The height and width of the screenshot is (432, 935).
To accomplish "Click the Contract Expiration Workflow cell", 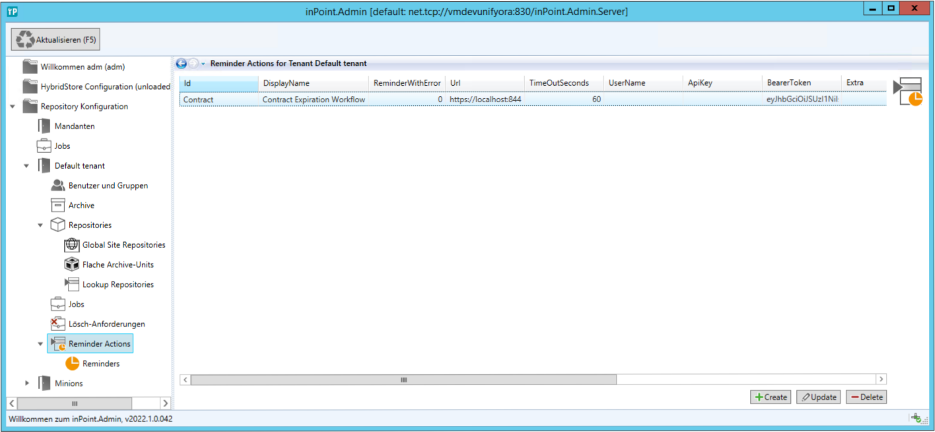I will click(314, 99).
